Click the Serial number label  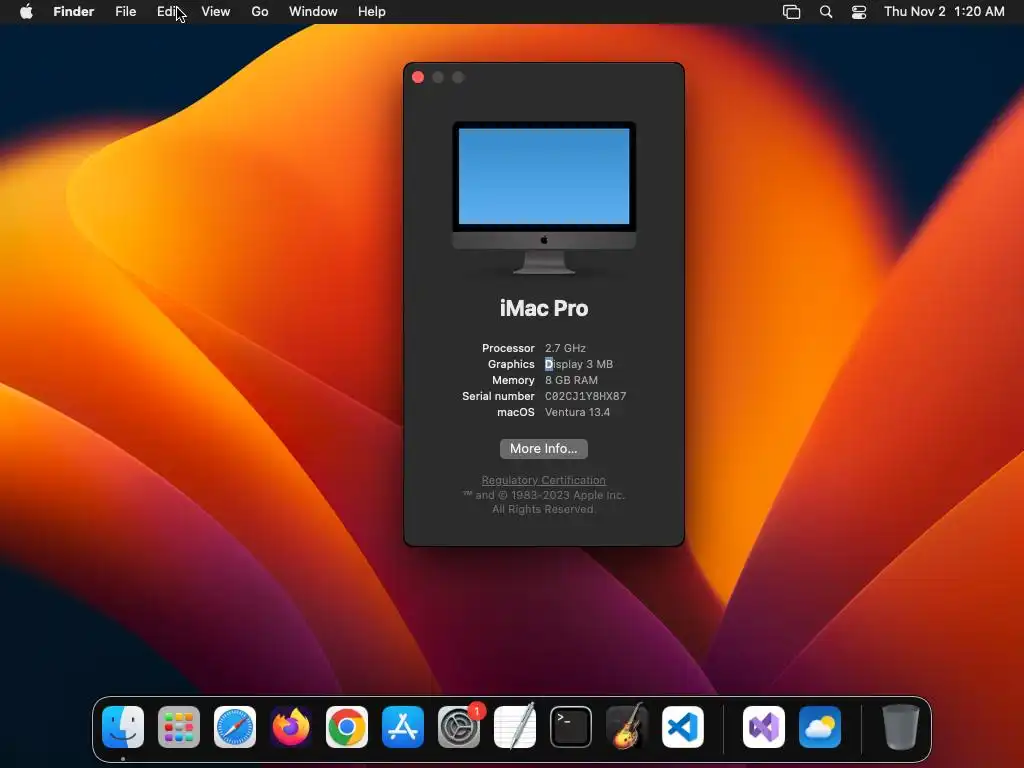coord(498,396)
